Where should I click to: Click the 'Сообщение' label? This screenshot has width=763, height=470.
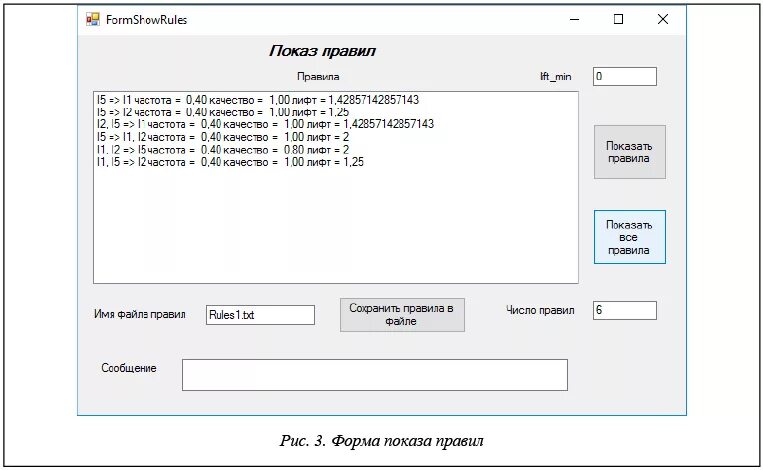pyautogui.click(x=129, y=368)
